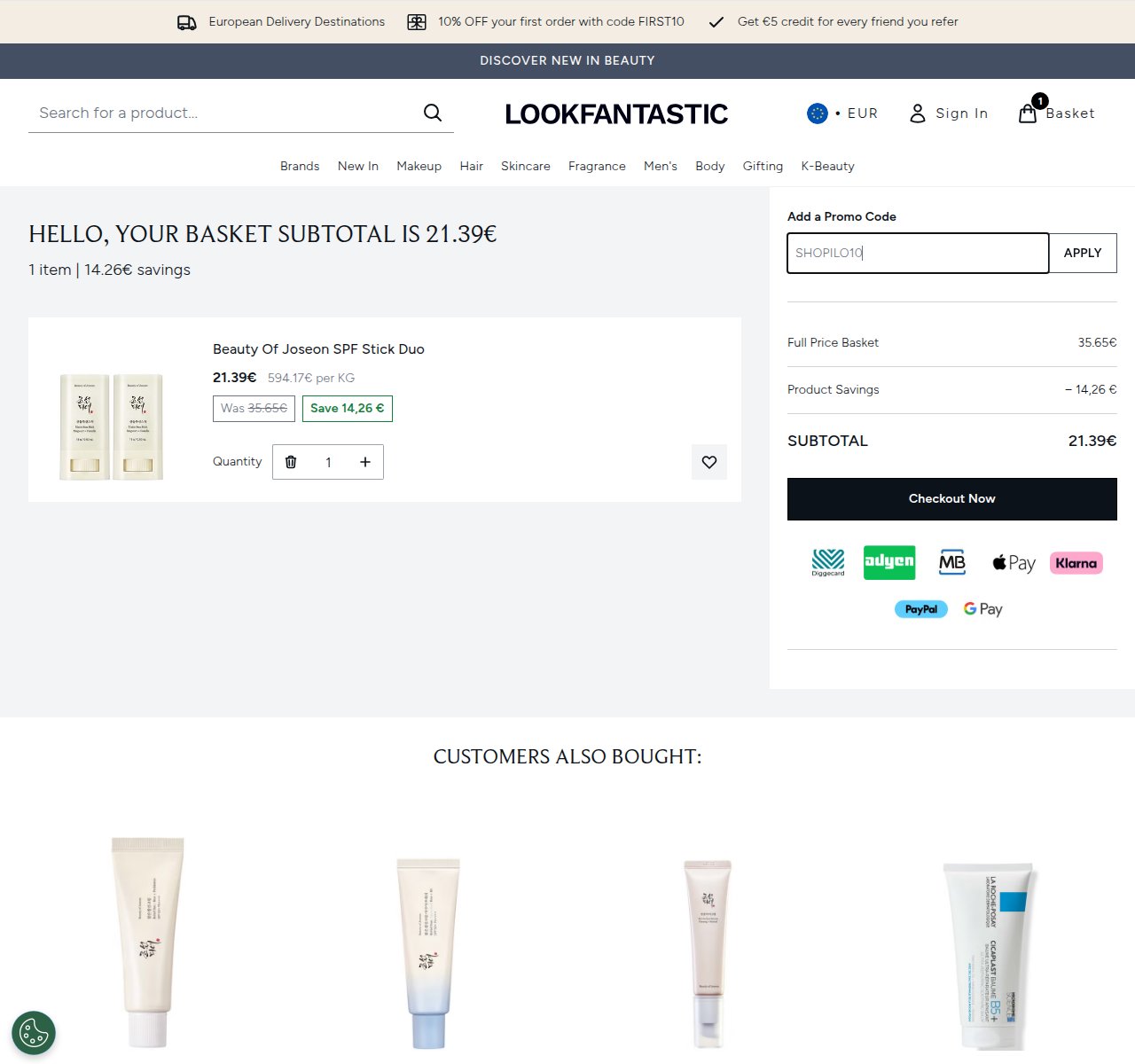Click the €5 referral credit link

(x=848, y=21)
